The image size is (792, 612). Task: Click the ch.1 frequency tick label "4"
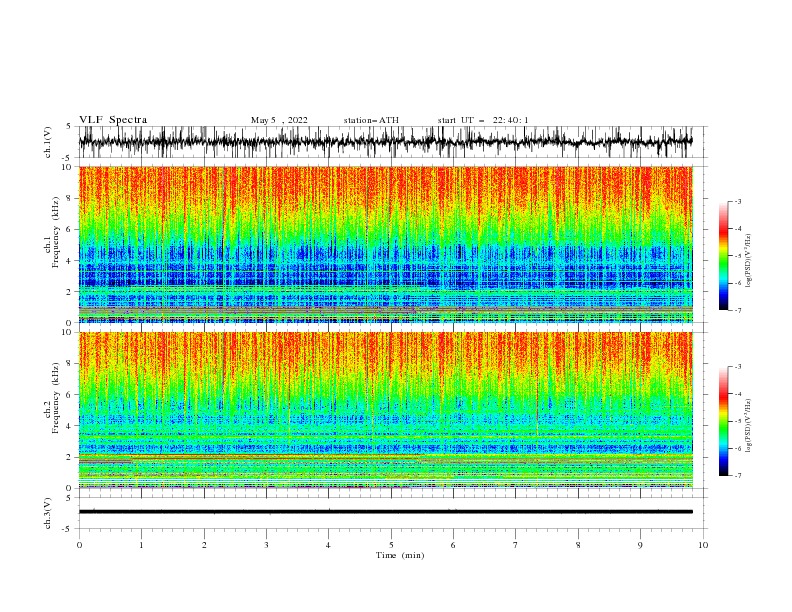point(69,261)
